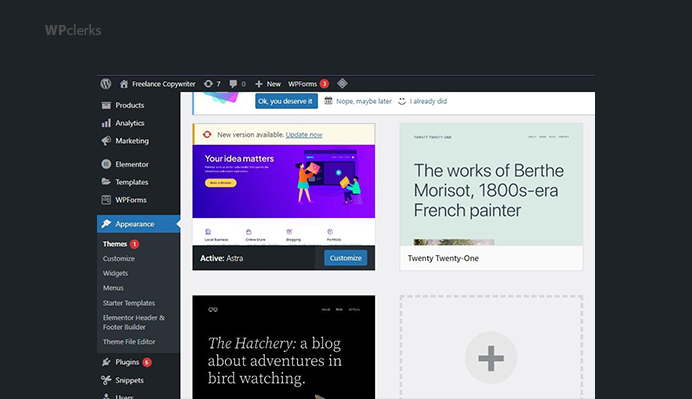
Task: Open the Customize submenu item
Action: click(x=119, y=259)
